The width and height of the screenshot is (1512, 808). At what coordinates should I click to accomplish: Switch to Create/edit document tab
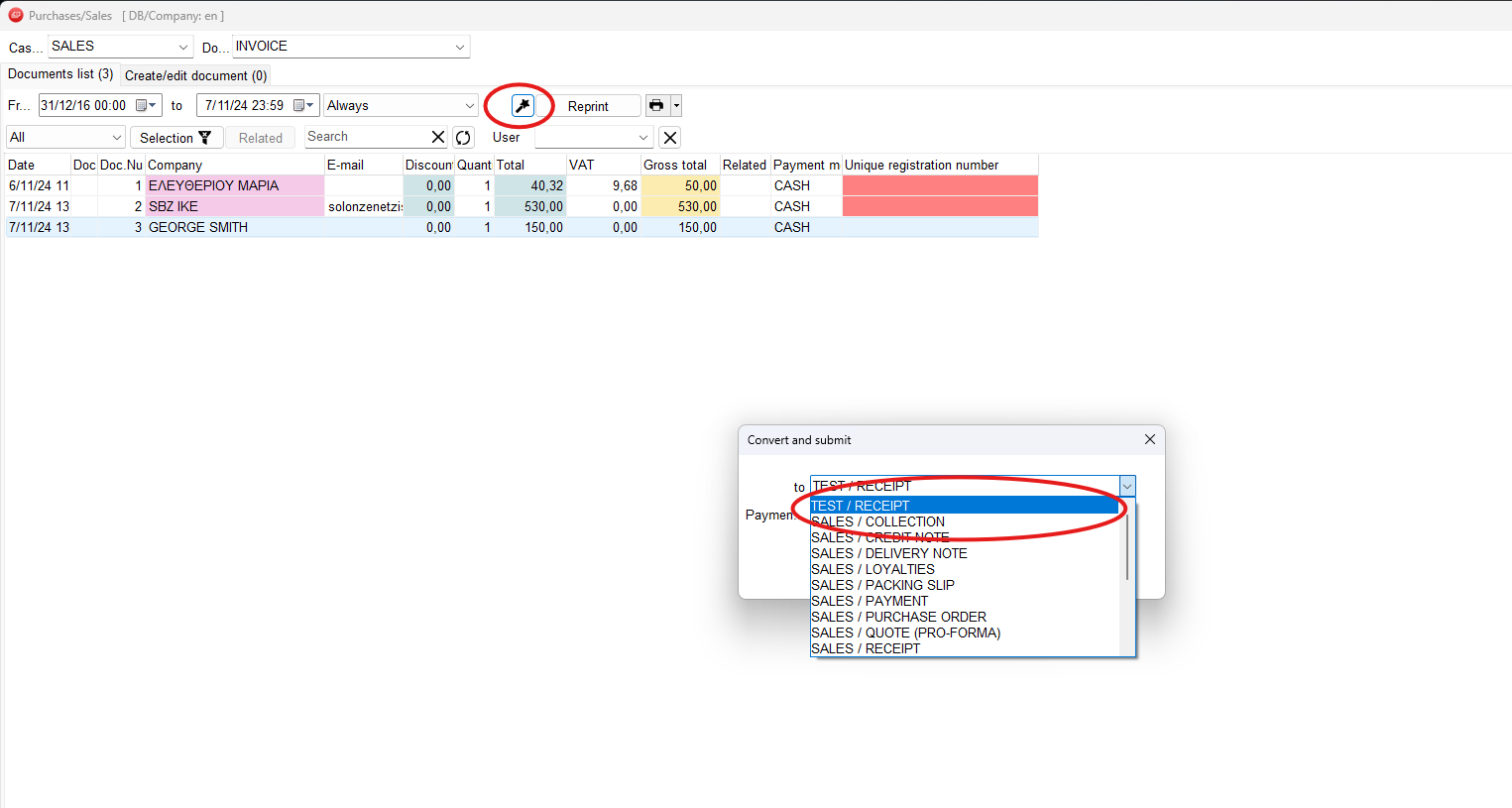195,75
